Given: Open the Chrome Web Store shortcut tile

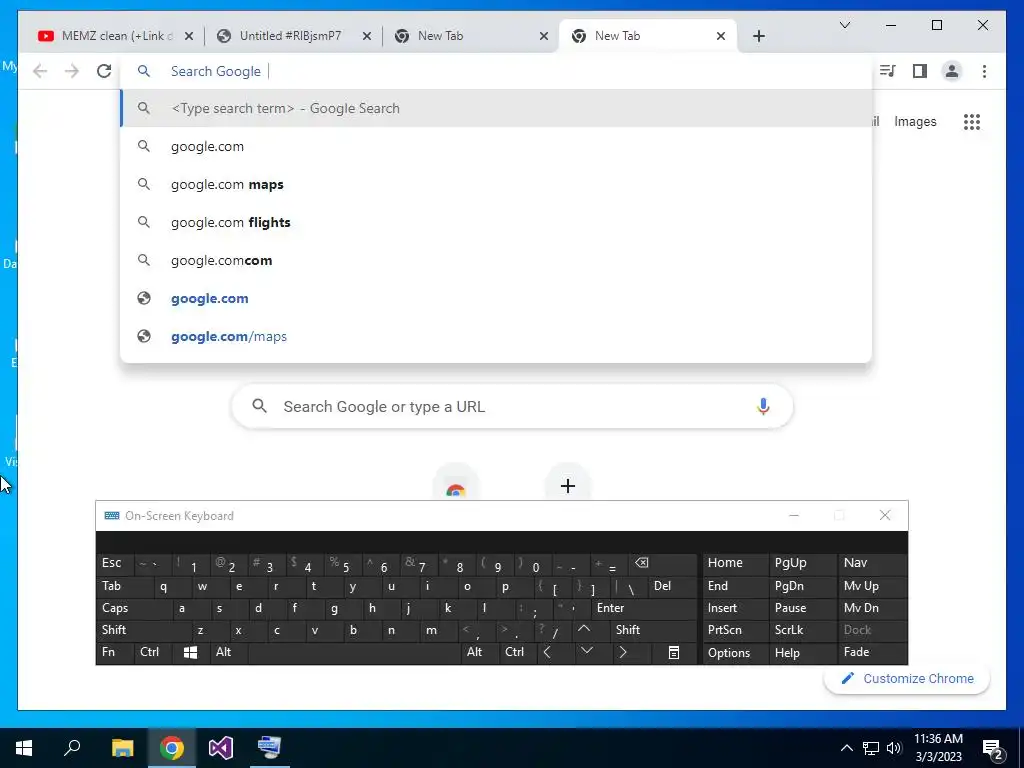Looking at the screenshot, I should (x=456, y=487).
